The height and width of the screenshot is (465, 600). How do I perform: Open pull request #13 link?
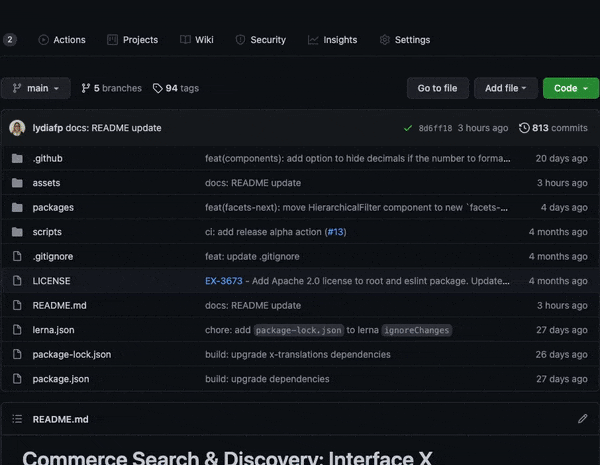click(336, 232)
